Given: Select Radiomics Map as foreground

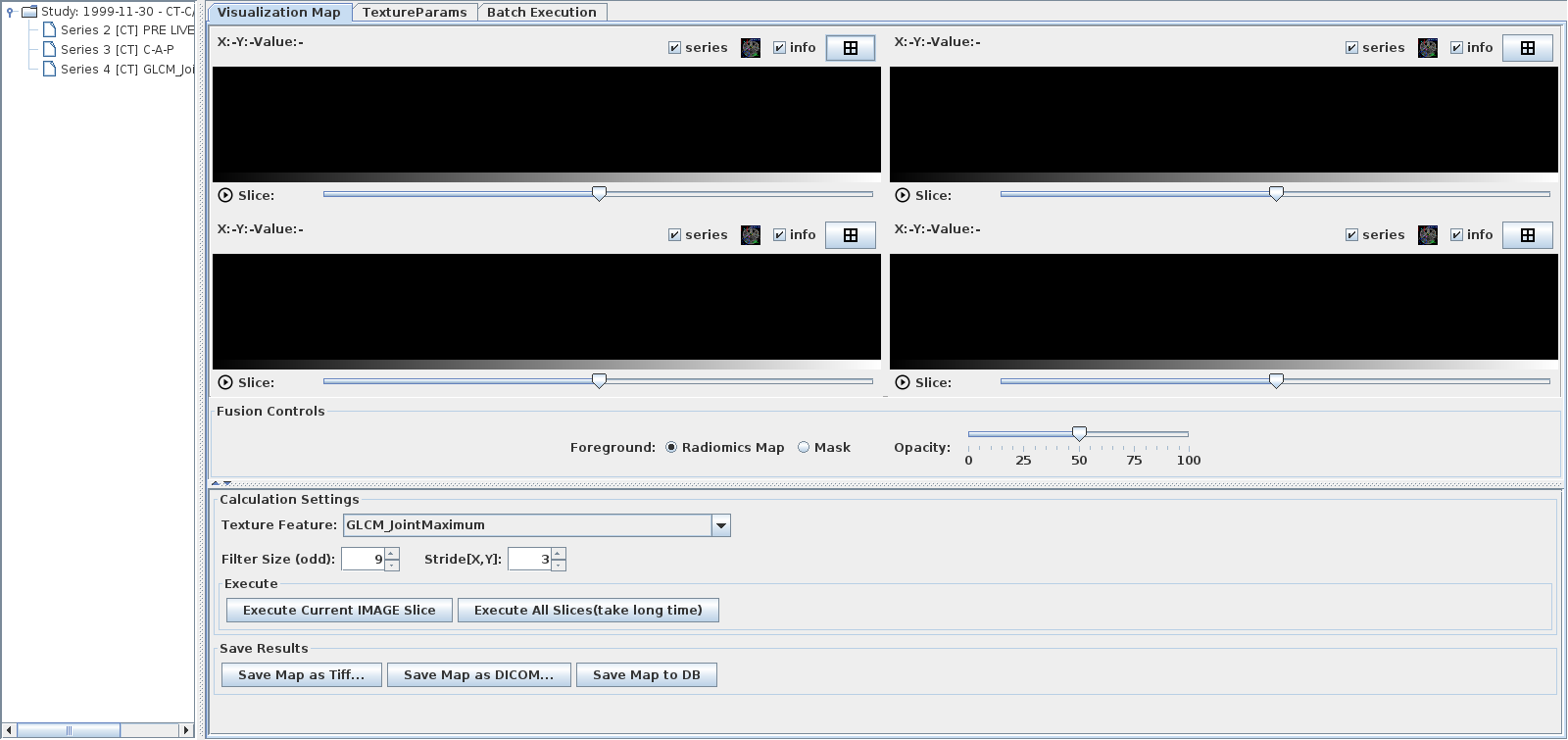Looking at the screenshot, I should coord(671,447).
